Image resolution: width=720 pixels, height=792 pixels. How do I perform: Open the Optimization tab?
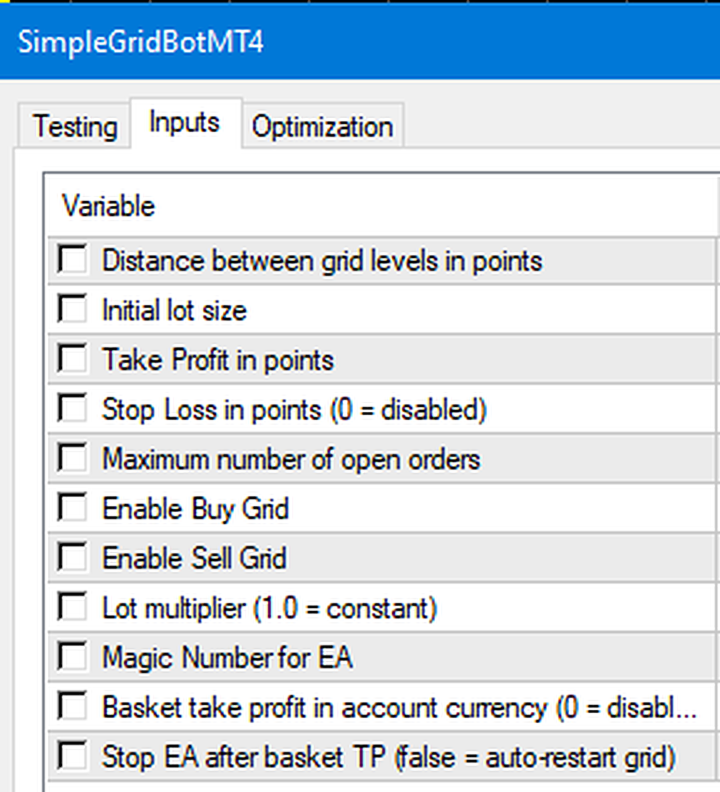point(322,126)
